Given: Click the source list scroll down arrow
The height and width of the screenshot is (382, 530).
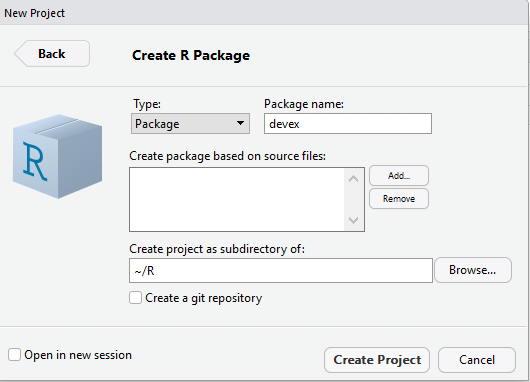Looking at the screenshot, I should click(354, 220).
